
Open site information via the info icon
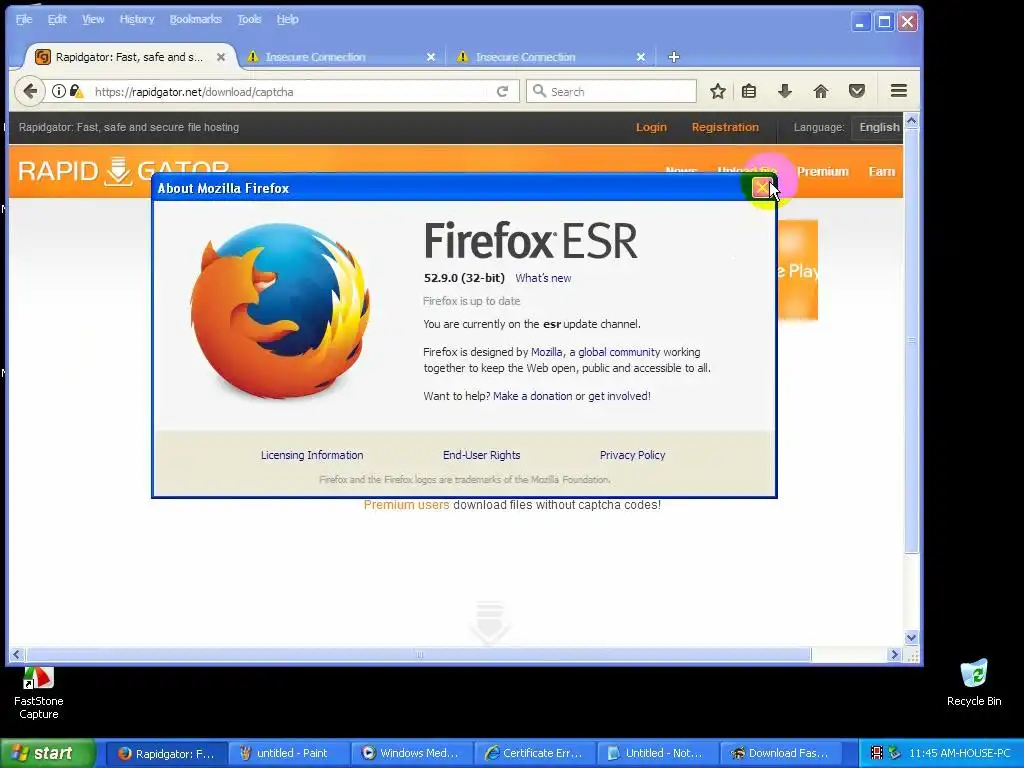click(59, 91)
